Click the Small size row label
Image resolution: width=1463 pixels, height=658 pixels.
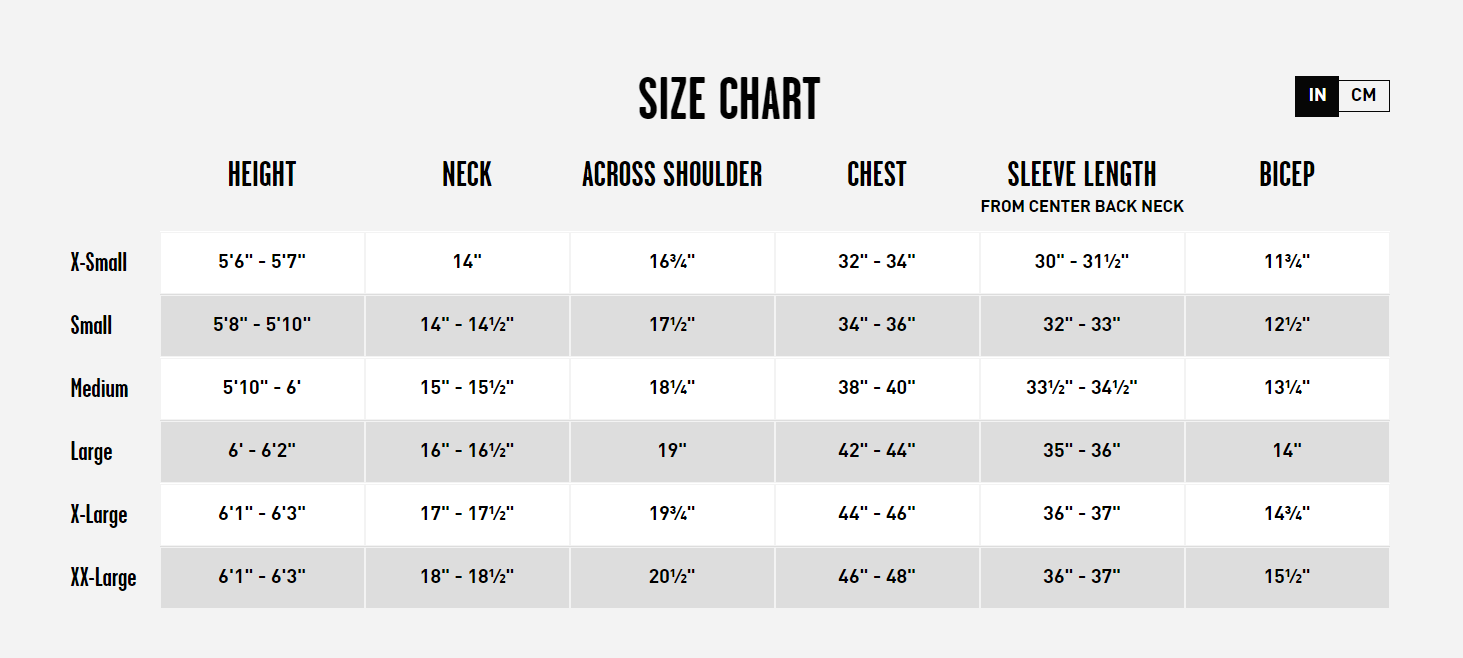click(x=91, y=326)
